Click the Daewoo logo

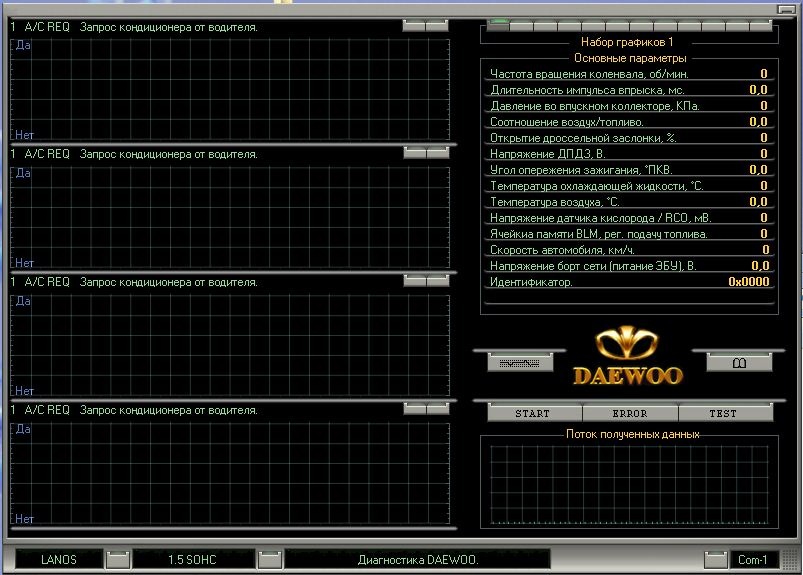[x=627, y=355]
